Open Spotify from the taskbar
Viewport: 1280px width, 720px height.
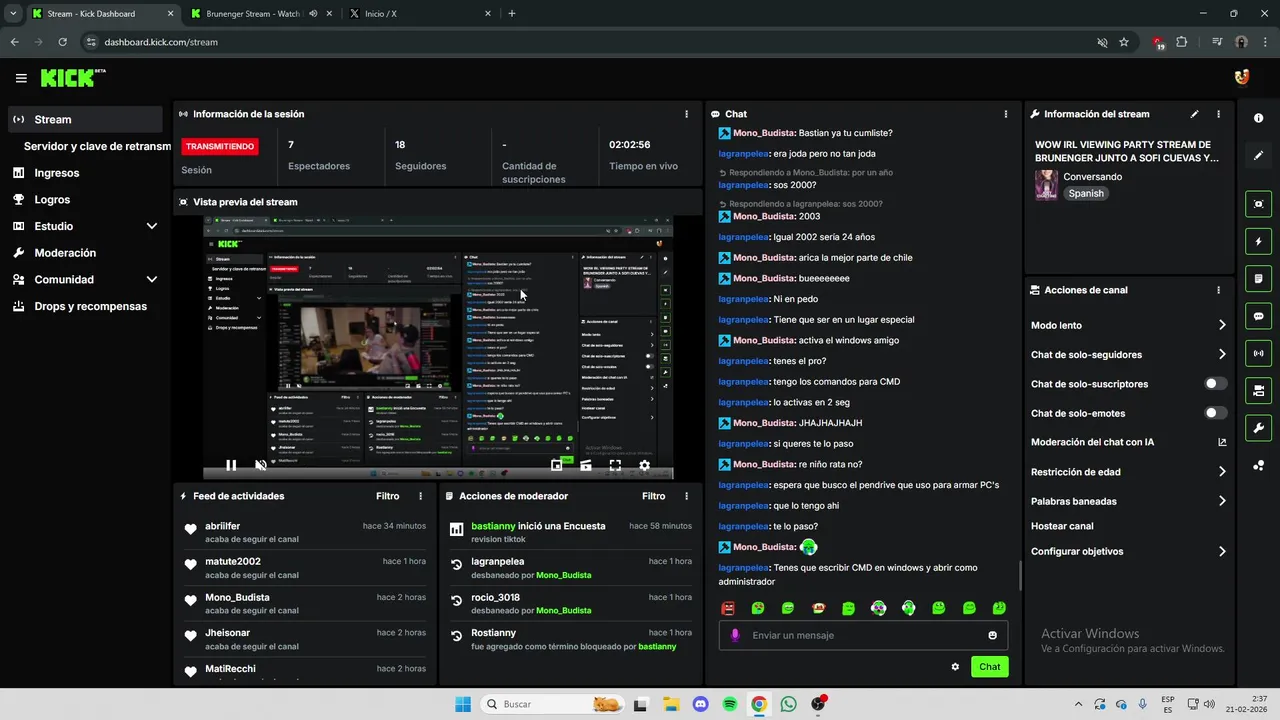(729, 704)
